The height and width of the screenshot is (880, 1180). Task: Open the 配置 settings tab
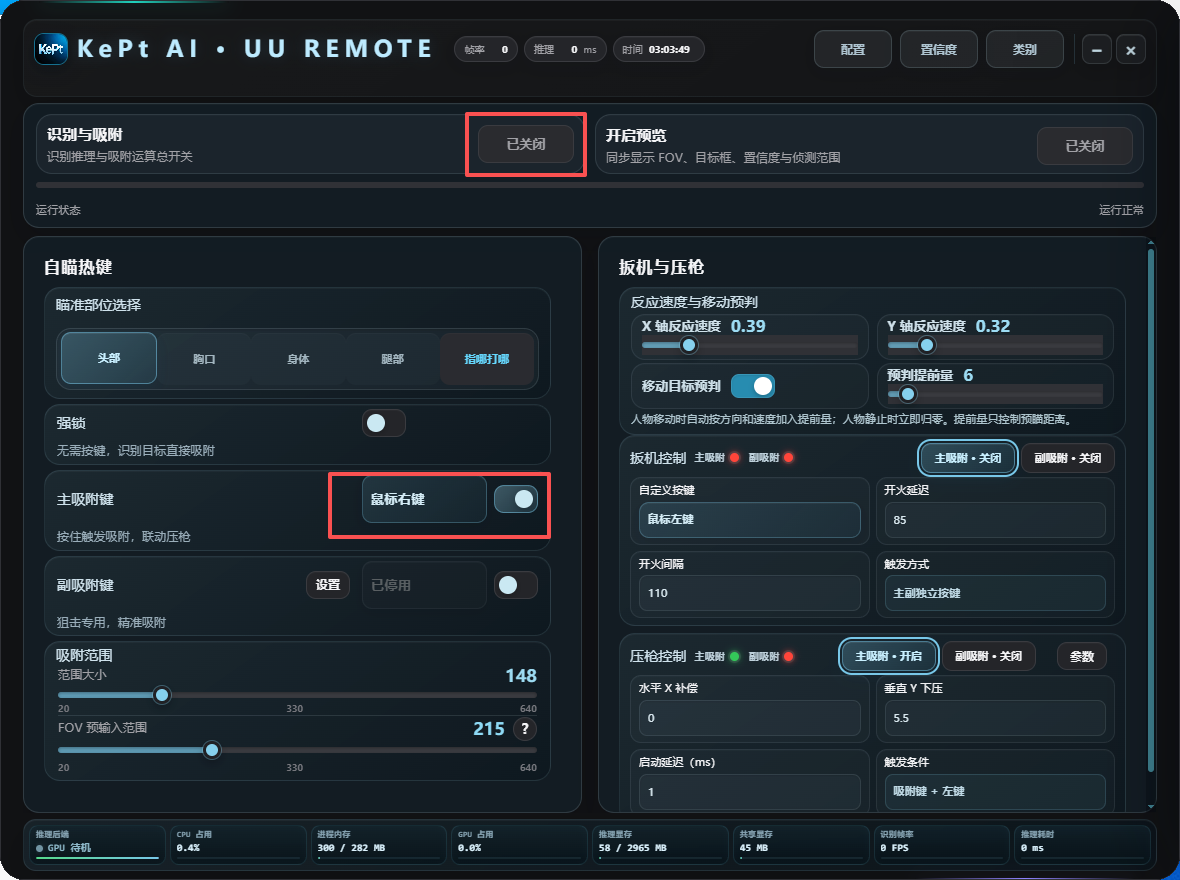[853, 50]
